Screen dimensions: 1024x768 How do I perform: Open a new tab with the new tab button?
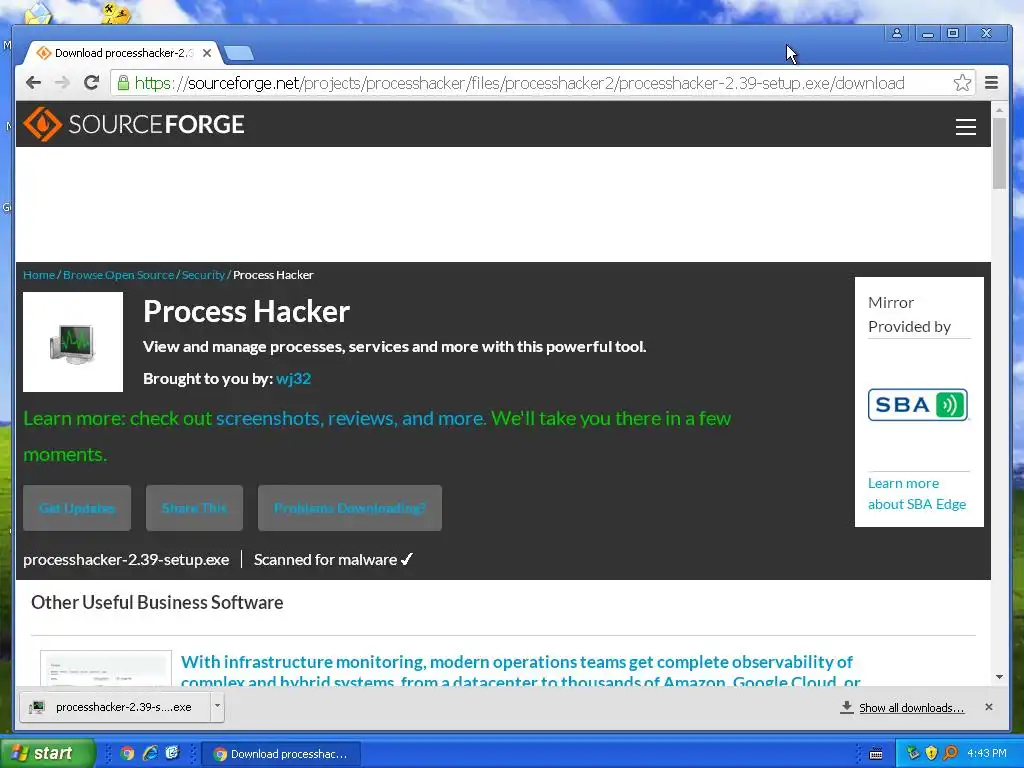(x=238, y=53)
